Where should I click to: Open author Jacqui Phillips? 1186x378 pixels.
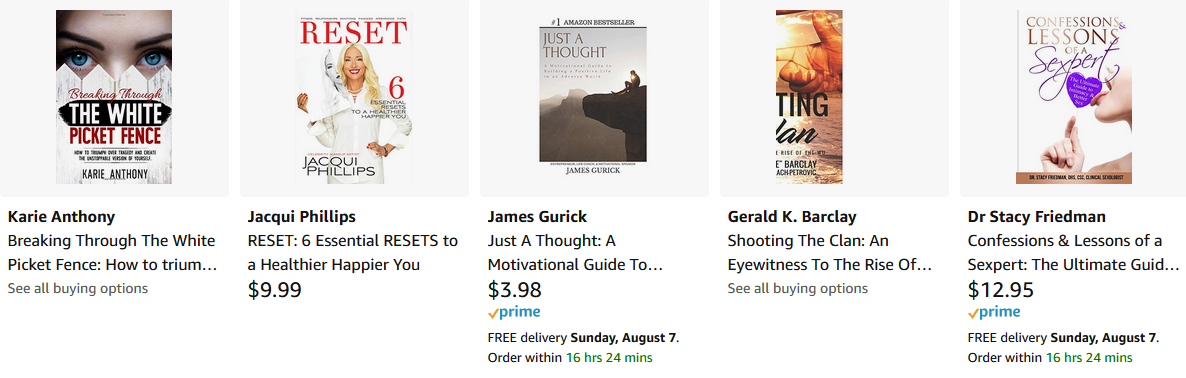click(302, 217)
